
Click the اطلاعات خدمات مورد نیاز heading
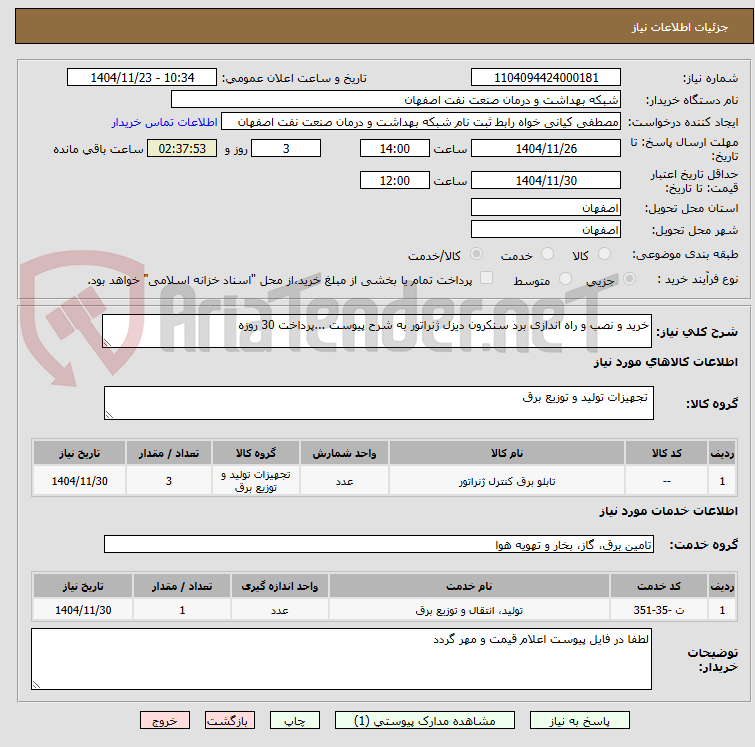[x=668, y=511]
